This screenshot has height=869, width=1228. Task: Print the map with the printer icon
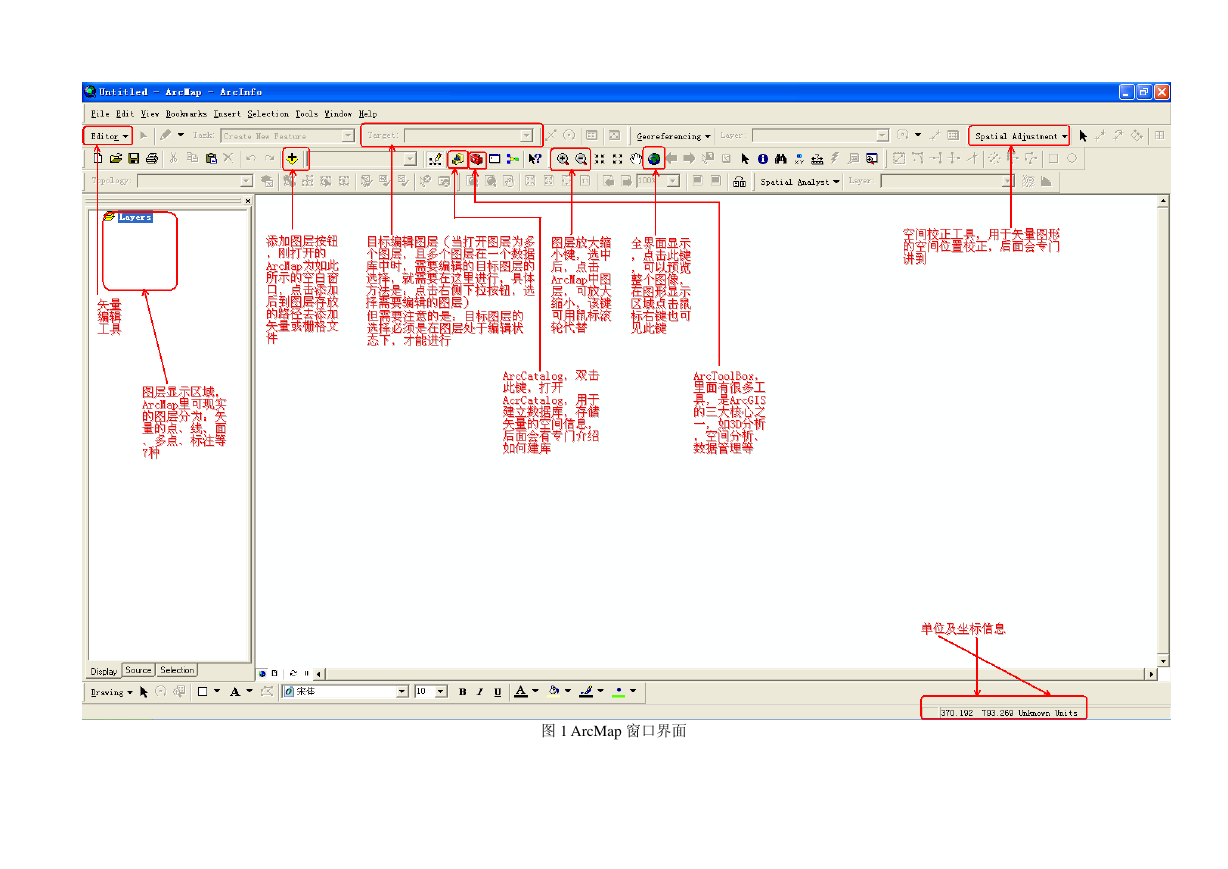(x=152, y=158)
